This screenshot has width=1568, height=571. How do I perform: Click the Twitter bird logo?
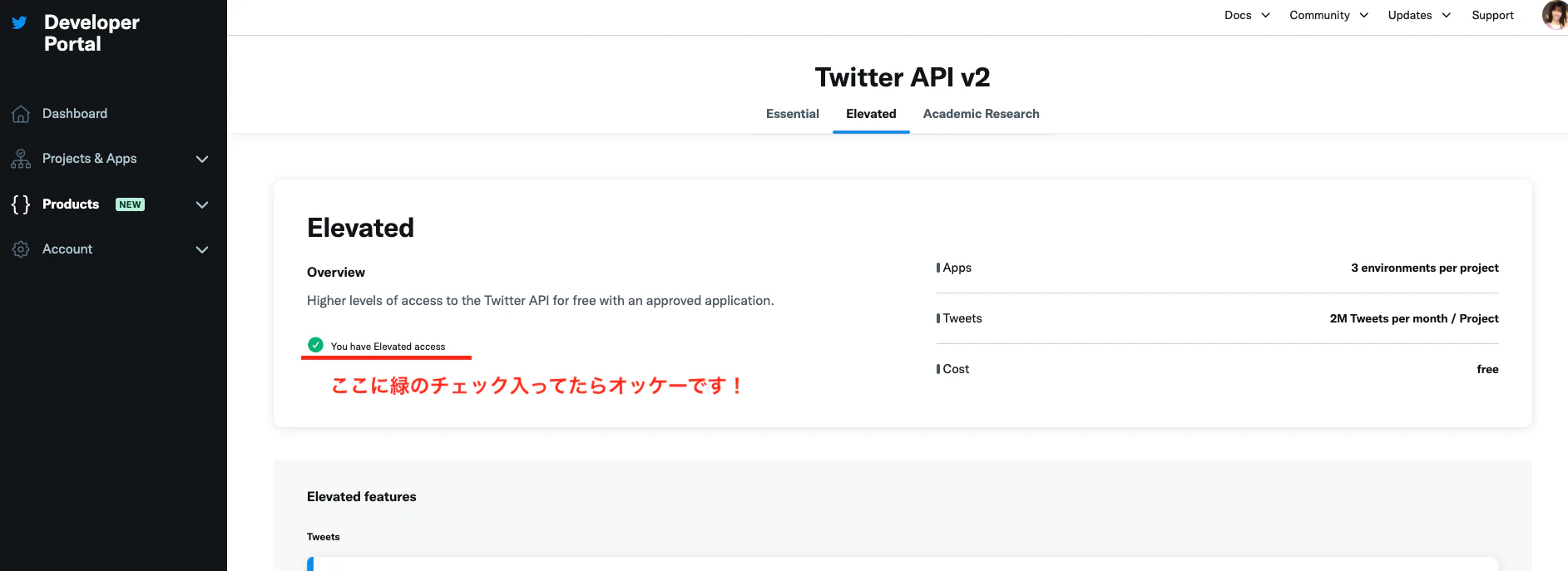click(x=19, y=22)
